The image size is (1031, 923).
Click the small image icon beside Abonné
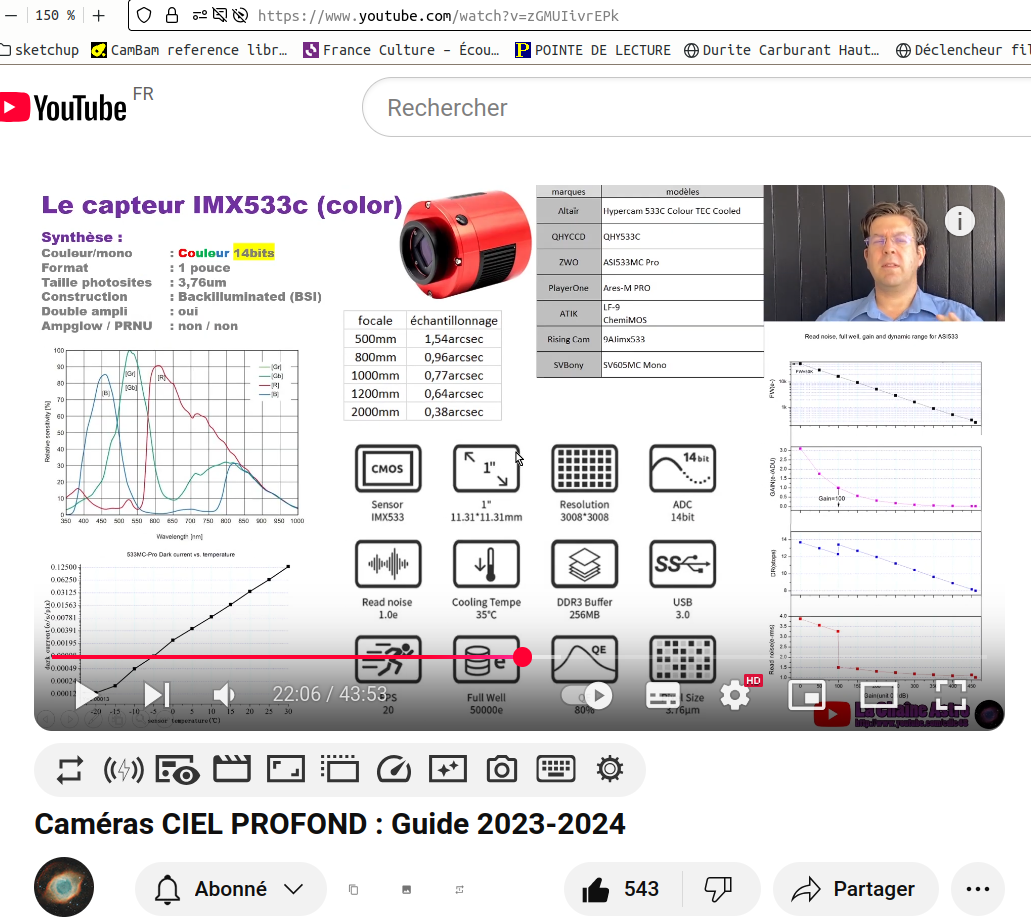tap(406, 889)
